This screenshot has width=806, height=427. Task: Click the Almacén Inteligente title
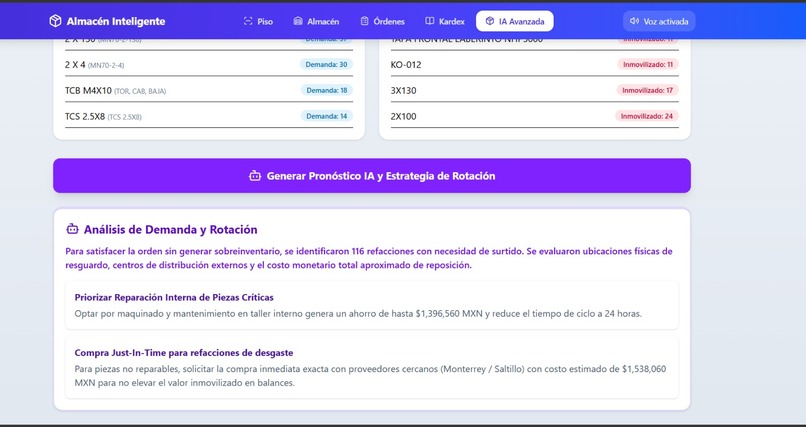(x=116, y=21)
